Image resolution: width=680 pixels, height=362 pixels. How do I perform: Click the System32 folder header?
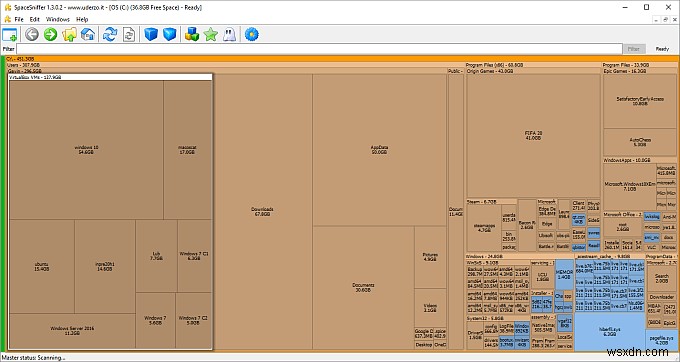coord(498,318)
